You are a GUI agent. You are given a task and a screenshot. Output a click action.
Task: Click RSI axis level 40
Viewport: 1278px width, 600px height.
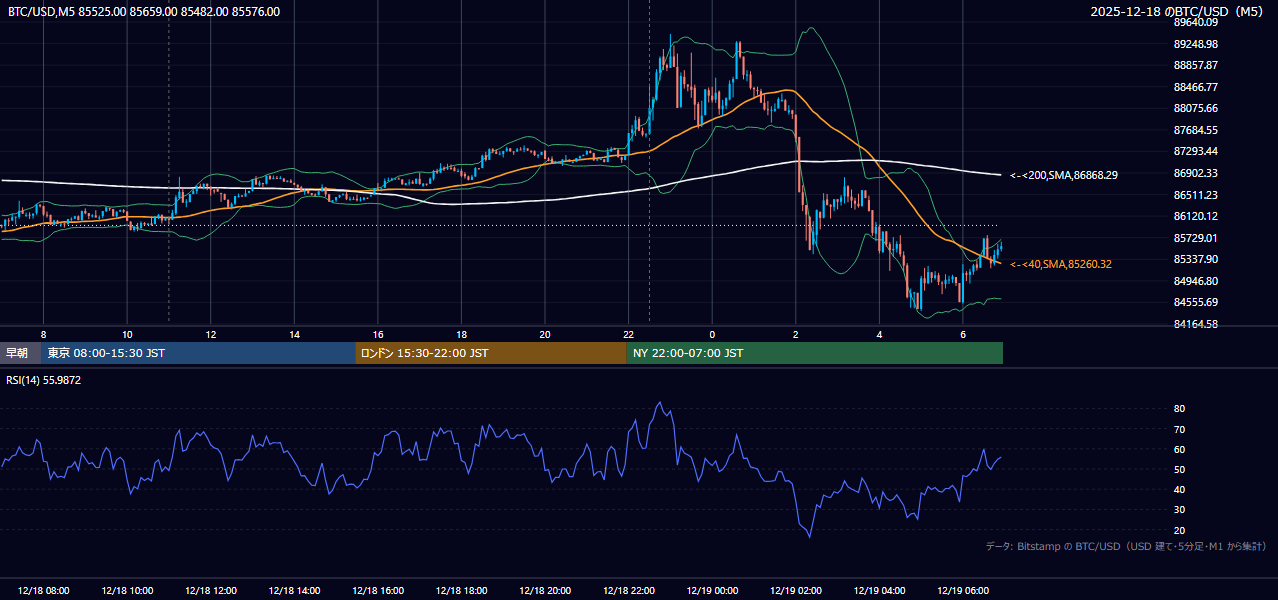click(x=1179, y=489)
